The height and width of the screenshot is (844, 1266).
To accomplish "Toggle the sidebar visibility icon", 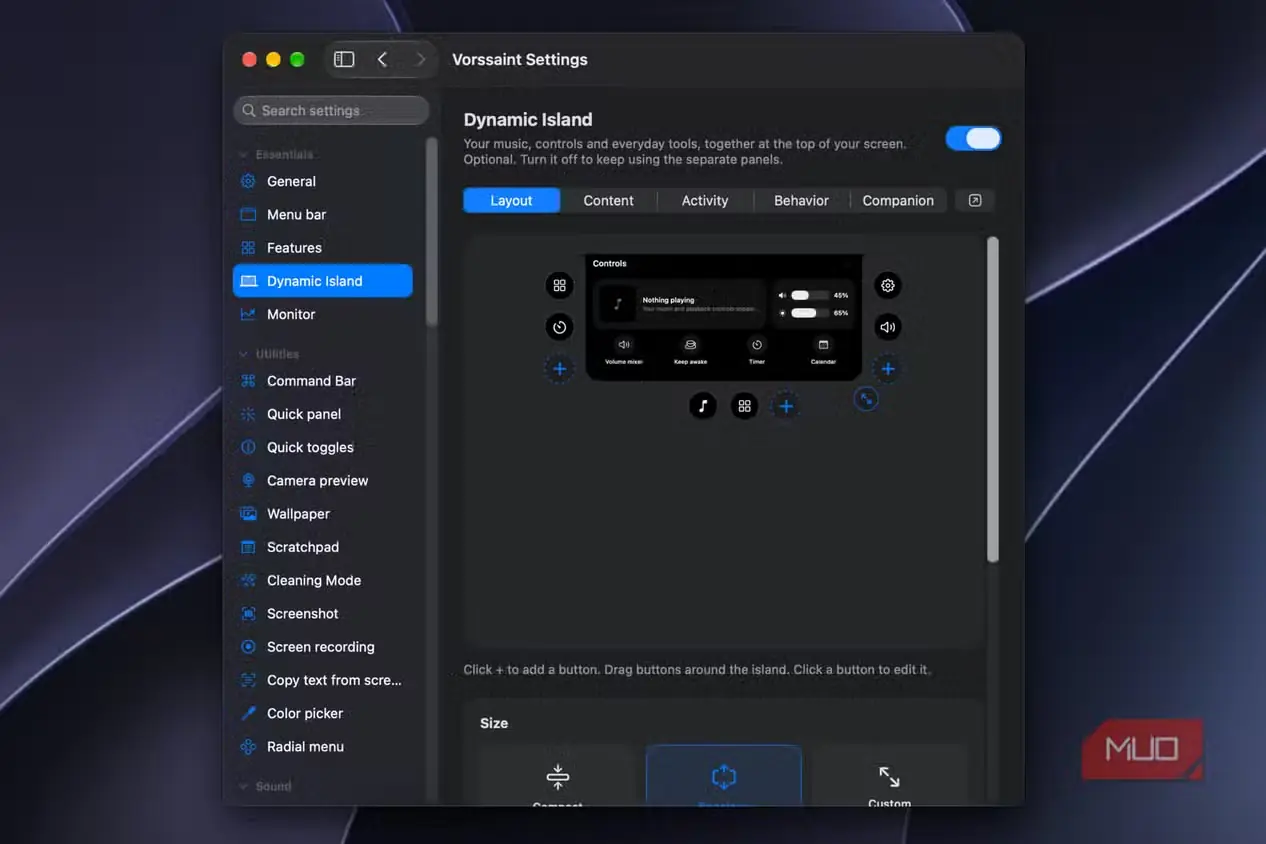I will (x=344, y=60).
